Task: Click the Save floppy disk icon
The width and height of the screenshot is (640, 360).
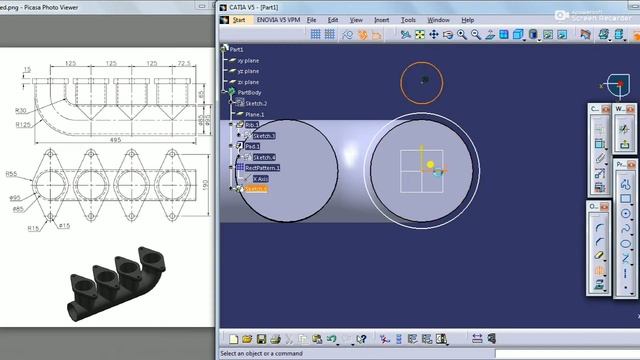Action: [261, 339]
